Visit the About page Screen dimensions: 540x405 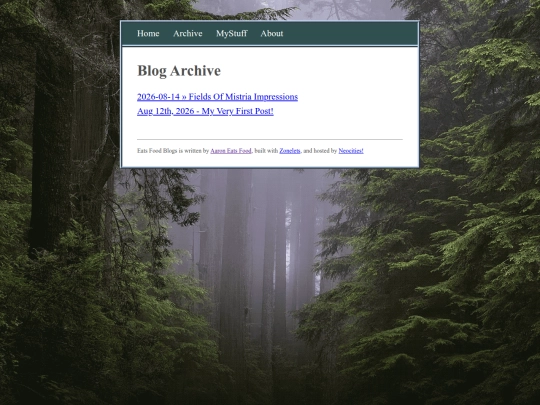(272, 33)
